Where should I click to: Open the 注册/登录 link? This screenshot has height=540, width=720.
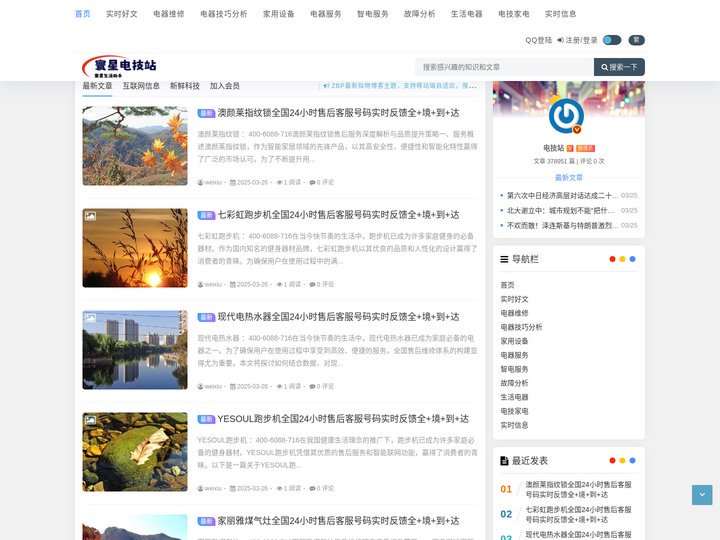[x=578, y=40]
